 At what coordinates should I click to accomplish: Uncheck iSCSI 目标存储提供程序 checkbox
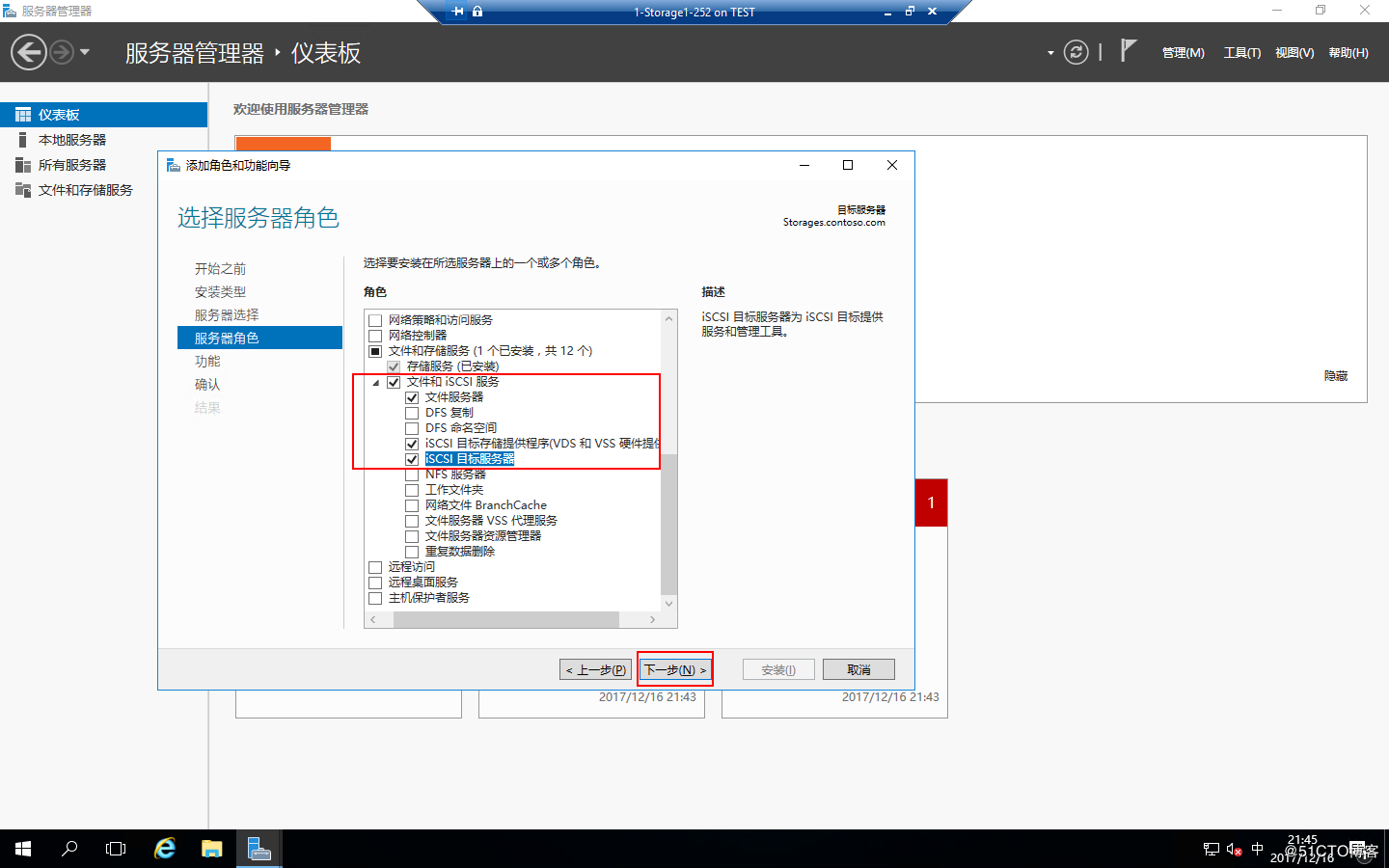(x=412, y=444)
